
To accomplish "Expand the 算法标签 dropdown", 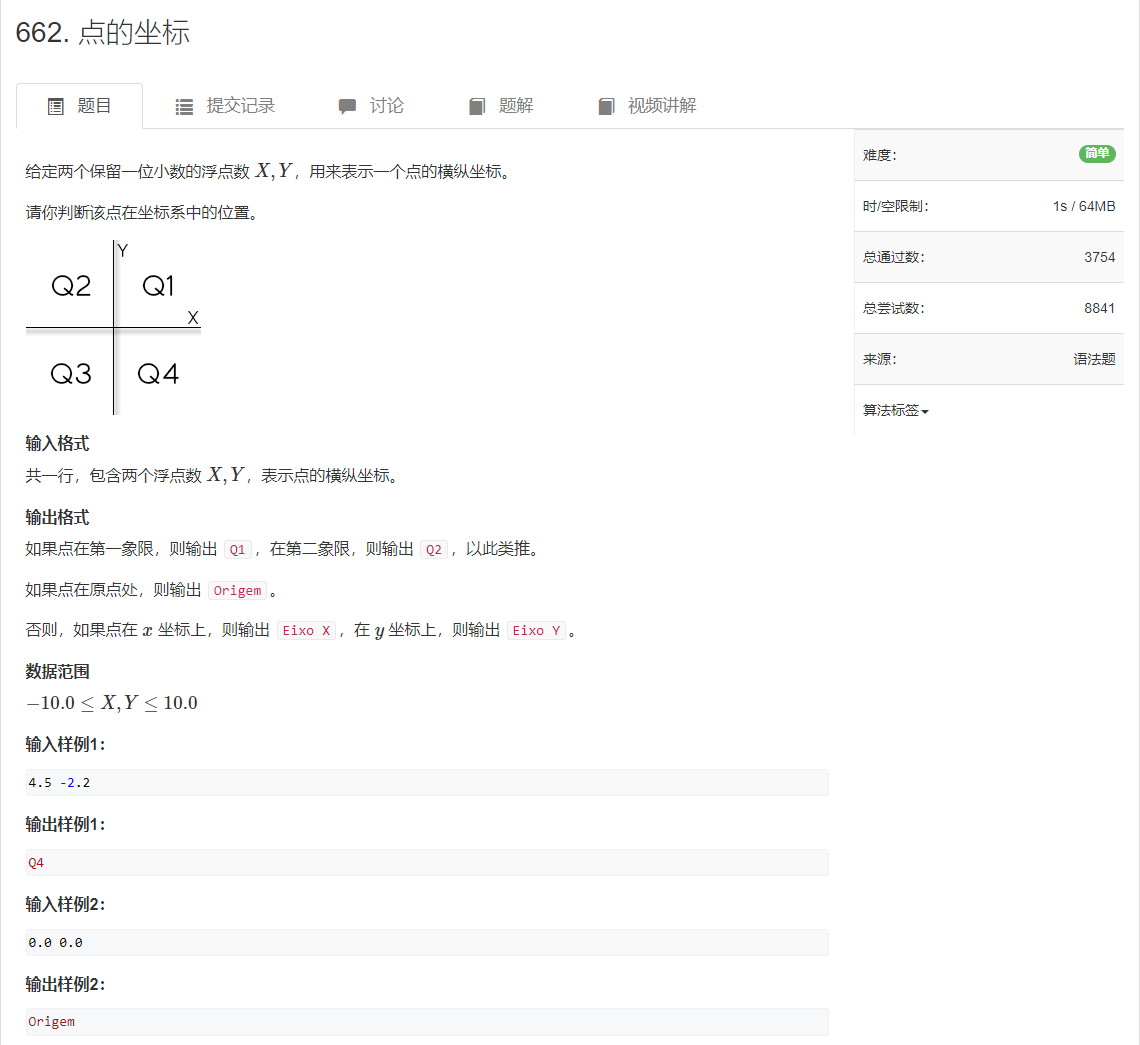I will point(896,411).
